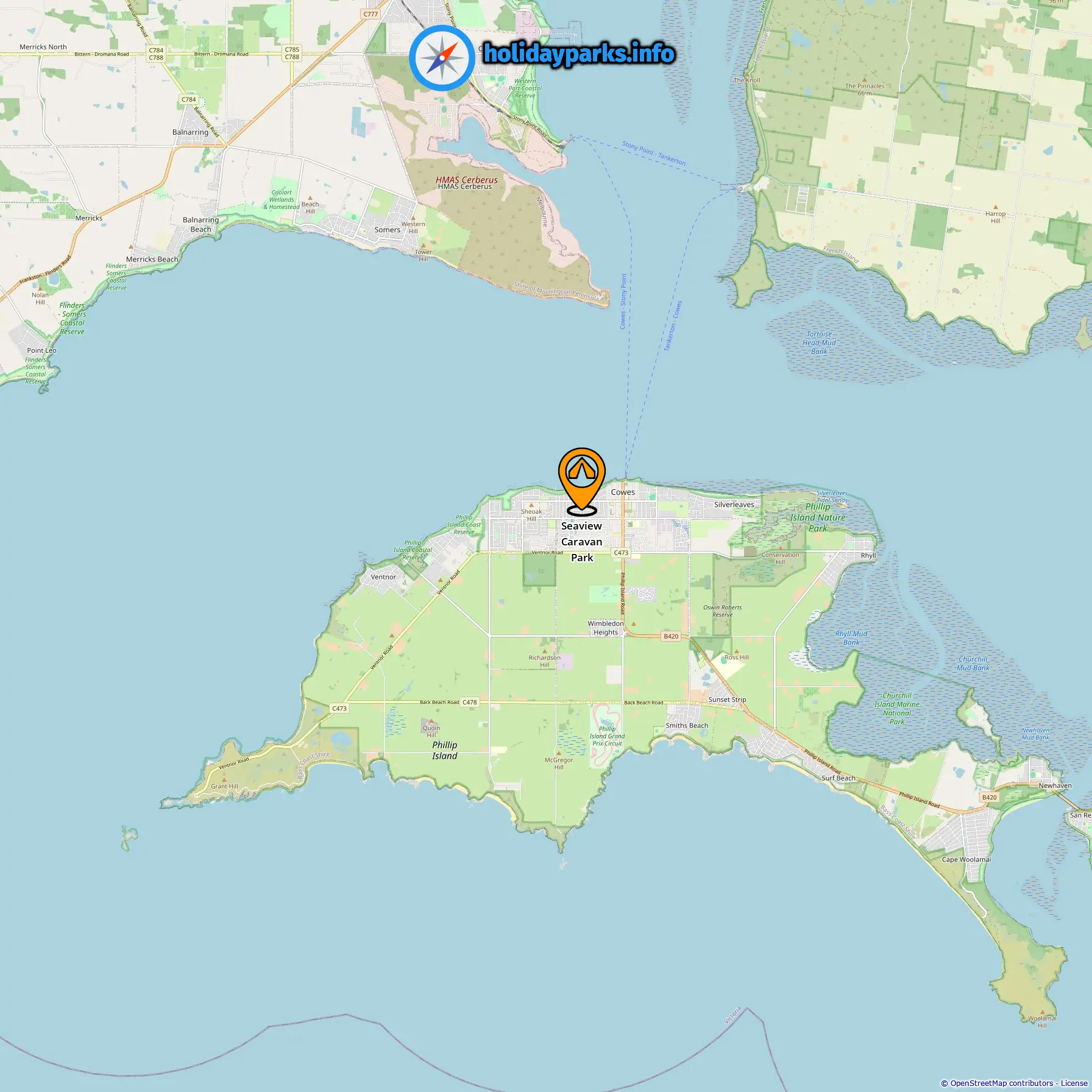The width and height of the screenshot is (1092, 1092).
Task: Select the Phillip Island Grand Prix Circuit label
Action: pos(607,736)
